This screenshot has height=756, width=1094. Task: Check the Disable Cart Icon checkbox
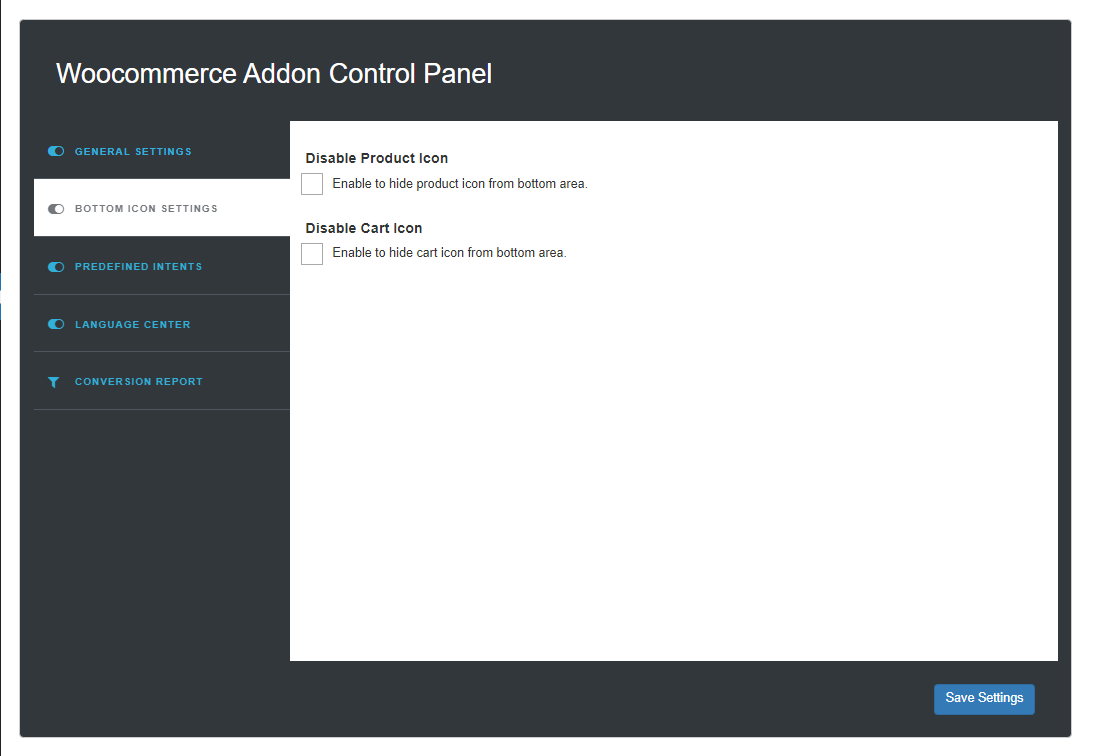click(312, 254)
